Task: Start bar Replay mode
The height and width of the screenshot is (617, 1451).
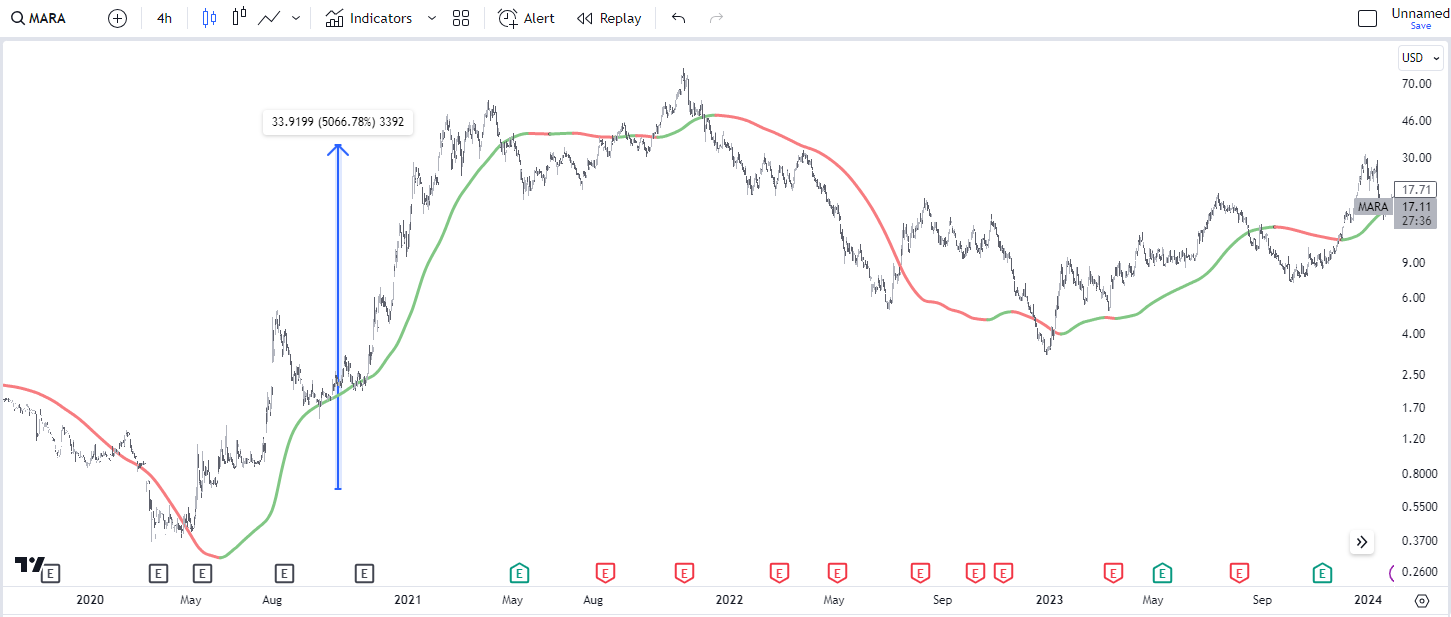Action: pyautogui.click(x=609, y=18)
